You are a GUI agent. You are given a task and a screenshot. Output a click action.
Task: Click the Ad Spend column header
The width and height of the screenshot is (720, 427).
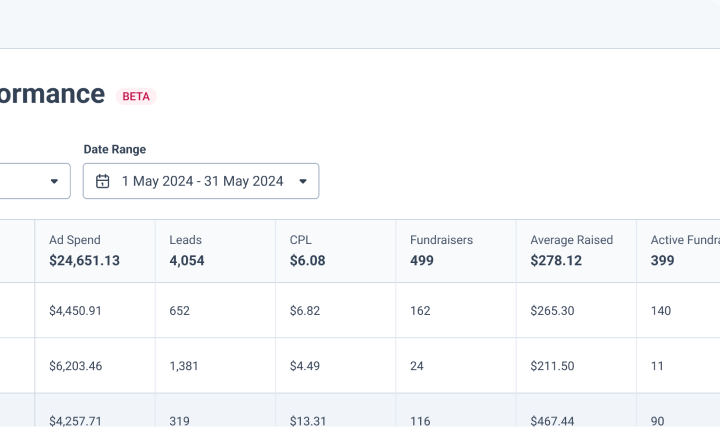[75, 240]
